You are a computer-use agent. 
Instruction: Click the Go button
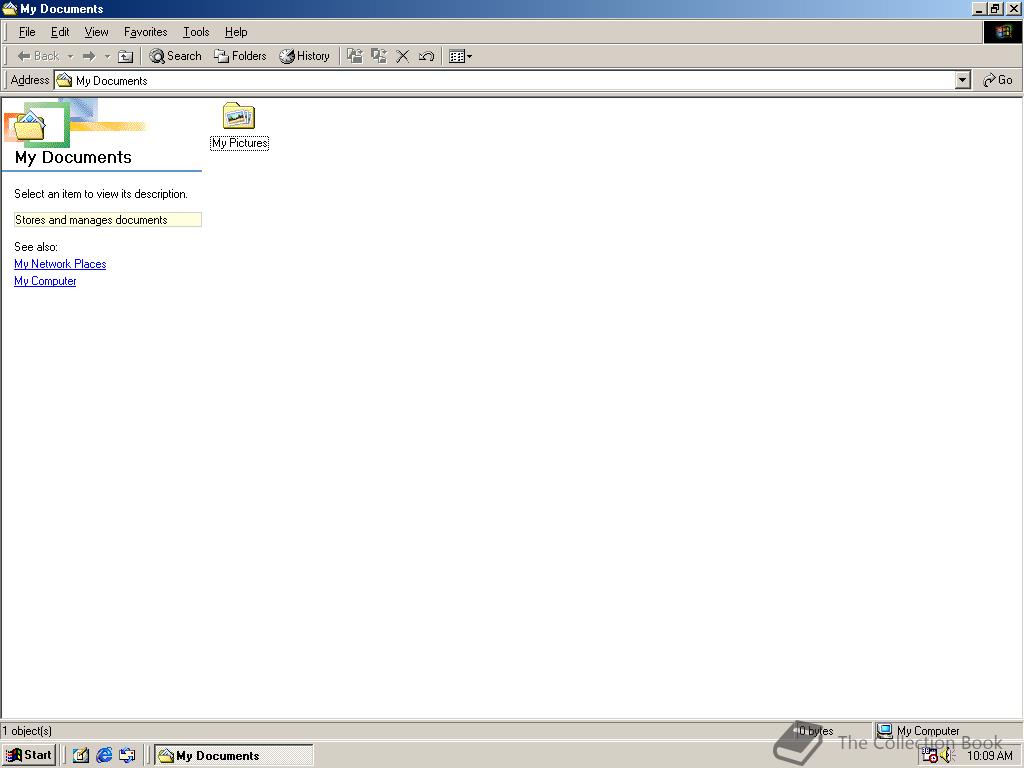coord(998,80)
